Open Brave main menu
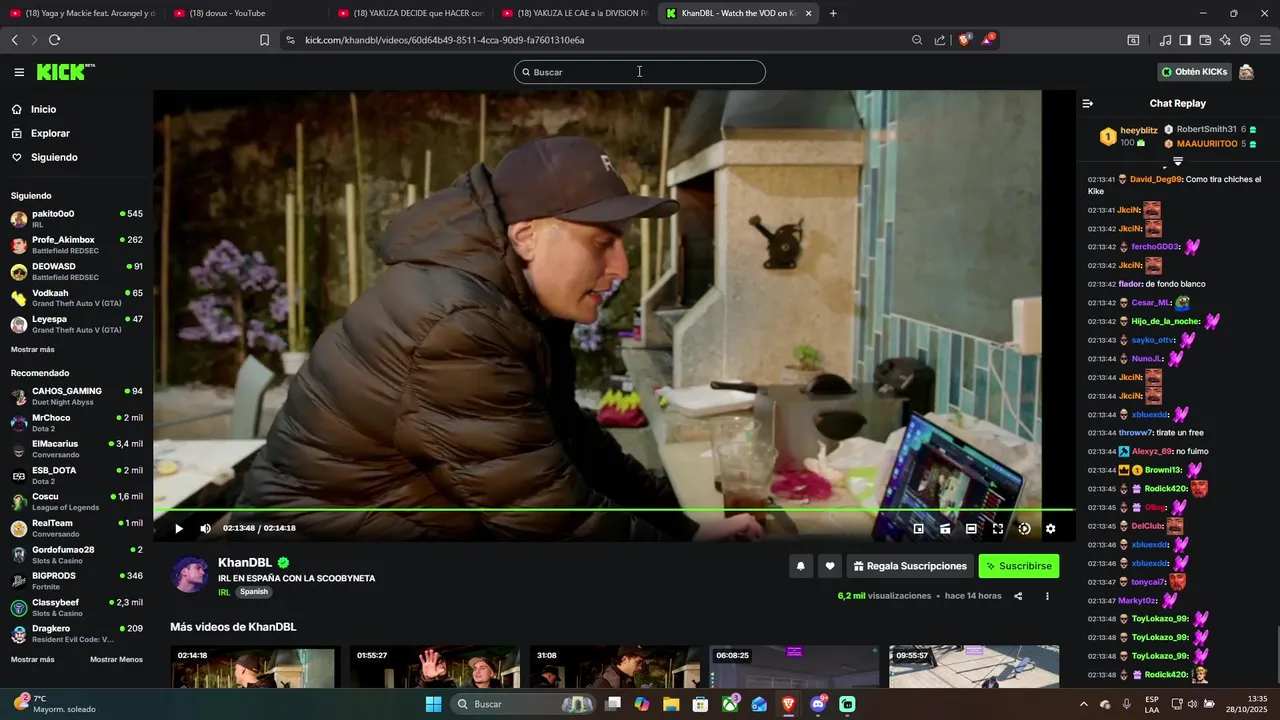 pyautogui.click(x=1266, y=40)
